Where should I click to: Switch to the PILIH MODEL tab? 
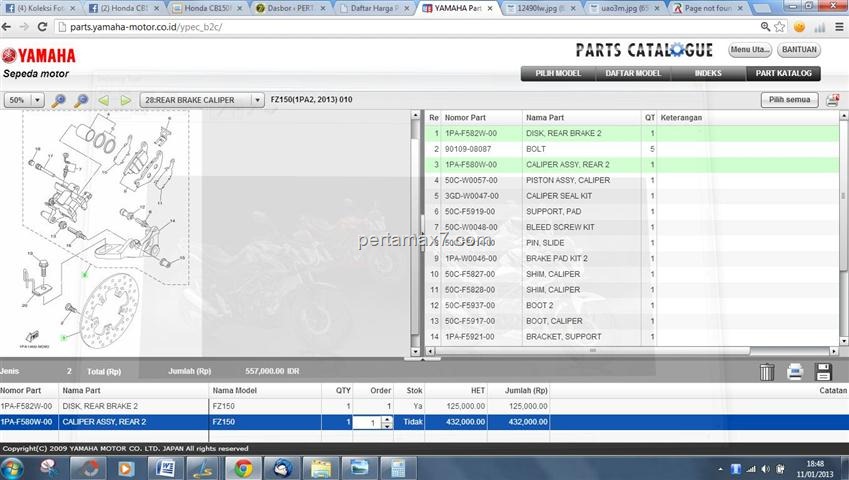pos(558,73)
